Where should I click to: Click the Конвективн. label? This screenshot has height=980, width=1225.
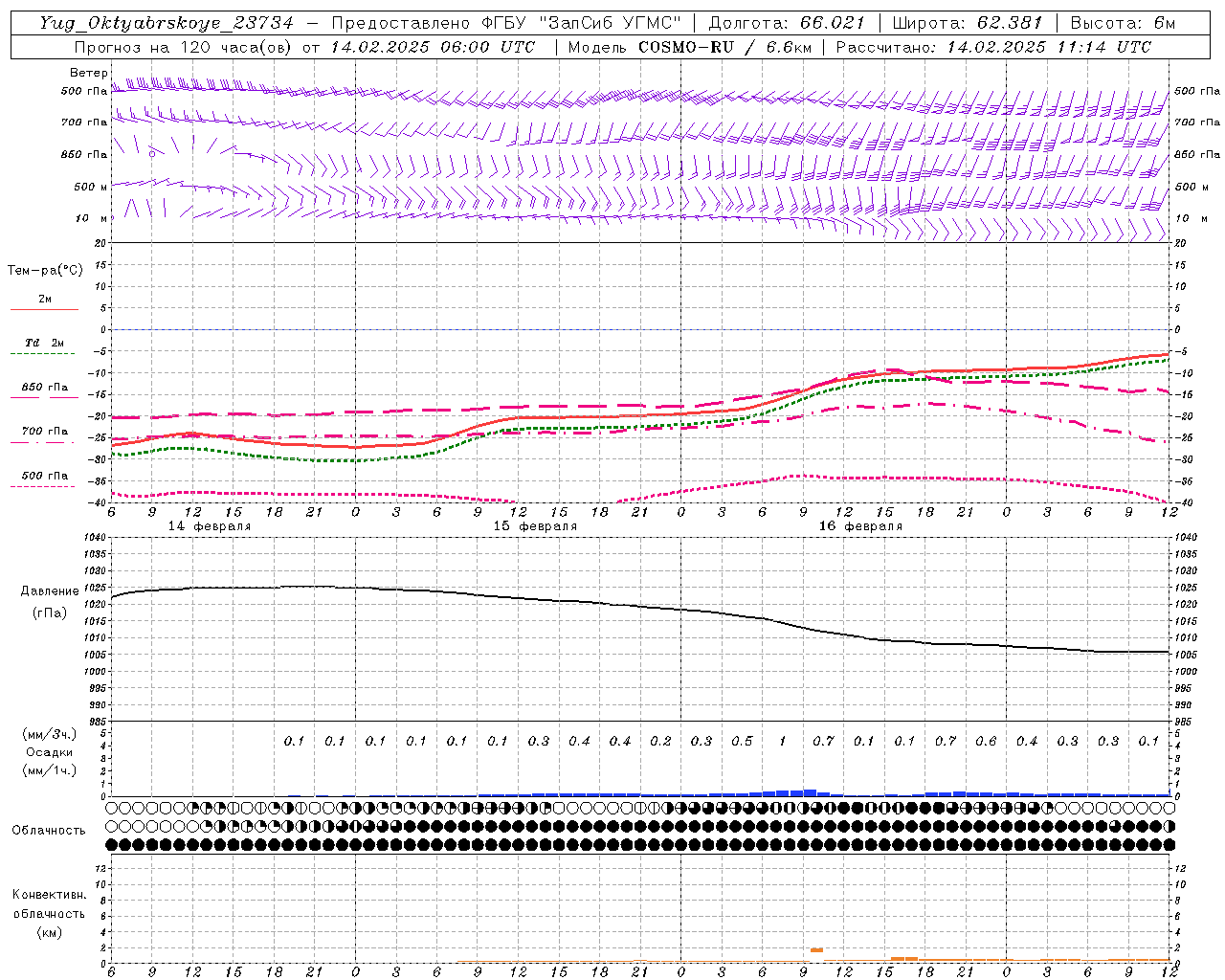[x=49, y=895]
